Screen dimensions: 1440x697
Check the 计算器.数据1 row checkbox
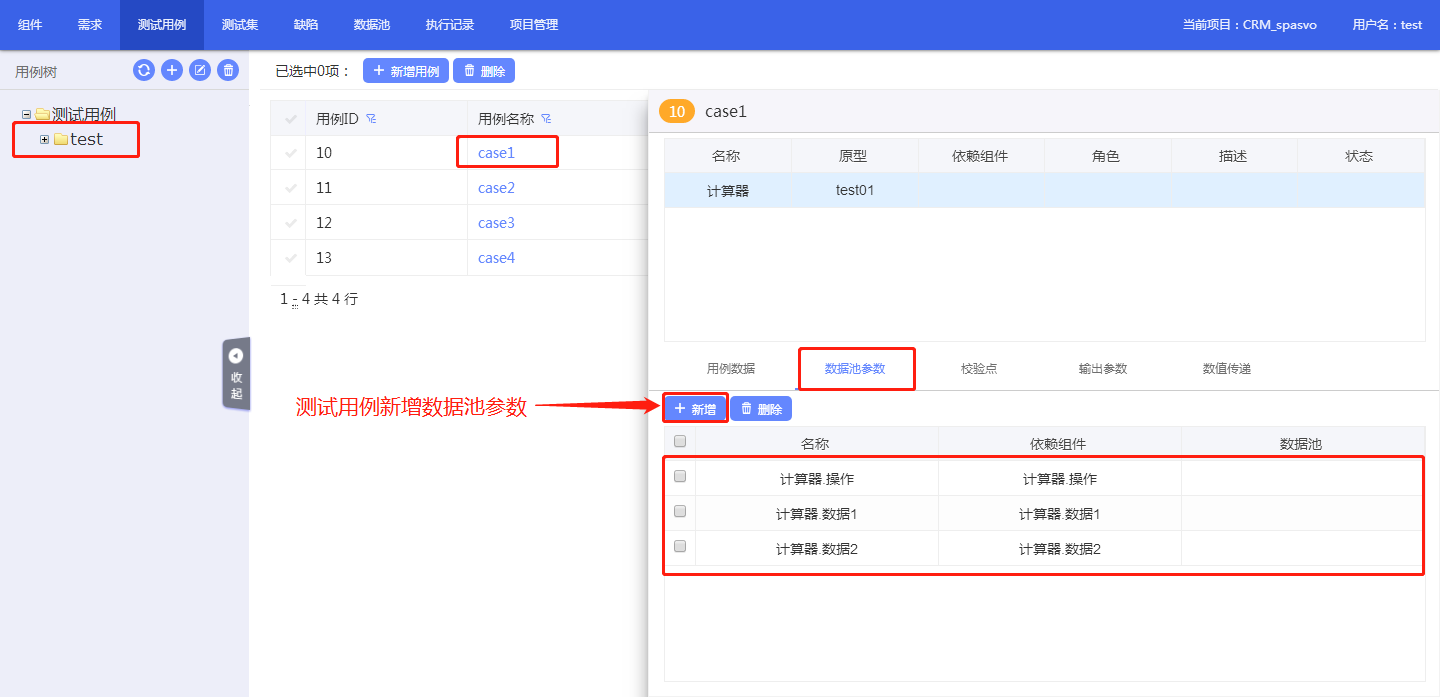click(x=680, y=511)
